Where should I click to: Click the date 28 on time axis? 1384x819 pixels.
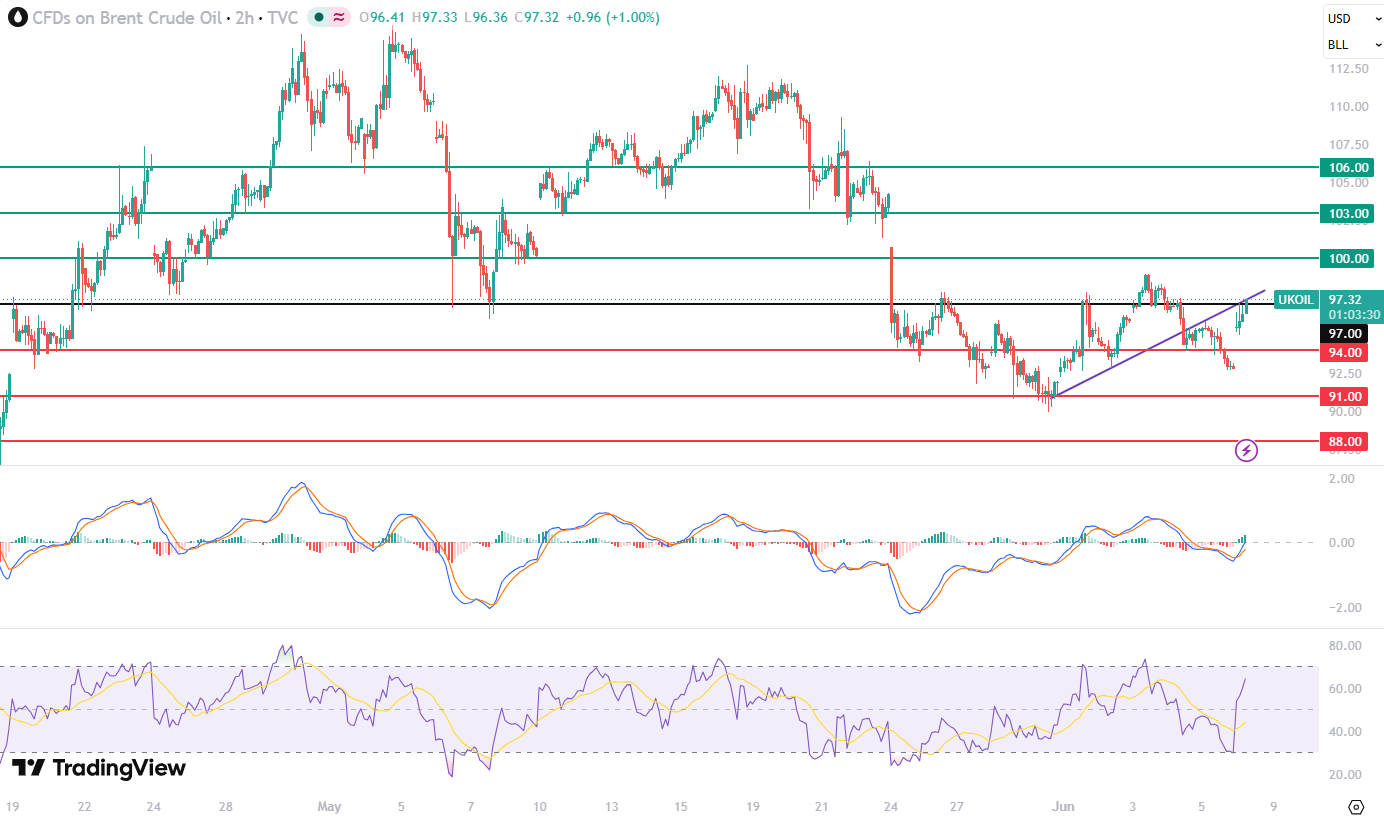(226, 806)
